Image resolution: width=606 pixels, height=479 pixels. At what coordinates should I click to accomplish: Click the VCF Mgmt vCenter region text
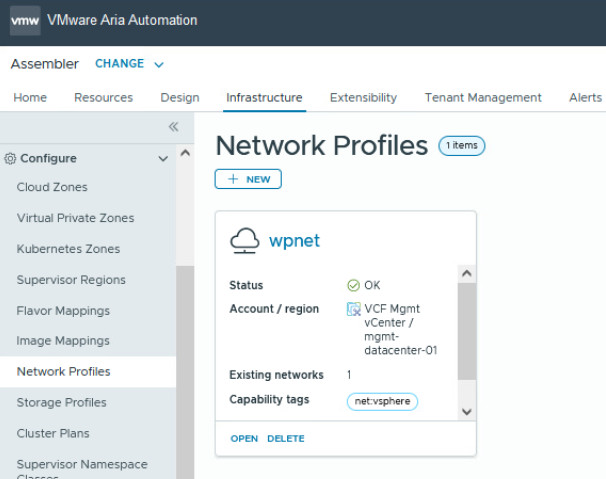pyautogui.click(x=401, y=329)
